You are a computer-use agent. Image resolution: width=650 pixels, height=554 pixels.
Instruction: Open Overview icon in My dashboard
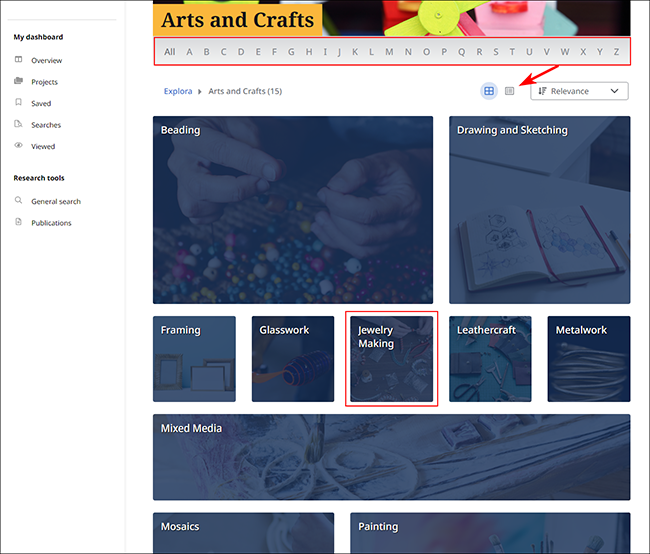(19, 59)
